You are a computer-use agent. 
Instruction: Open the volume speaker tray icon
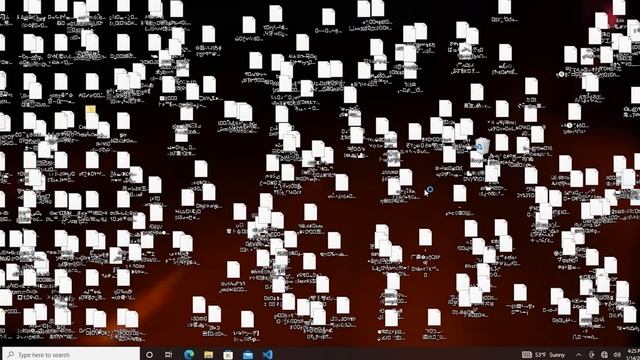[617, 355]
